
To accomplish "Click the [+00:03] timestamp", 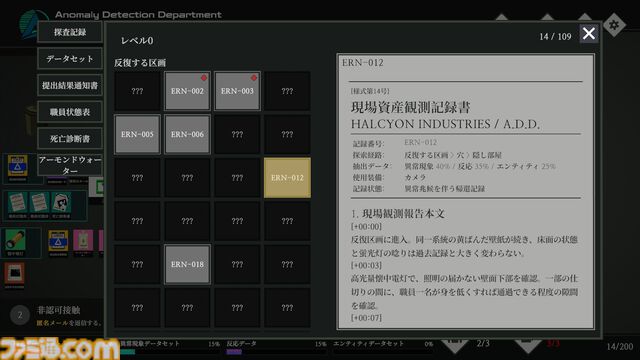I will coord(366,265).
